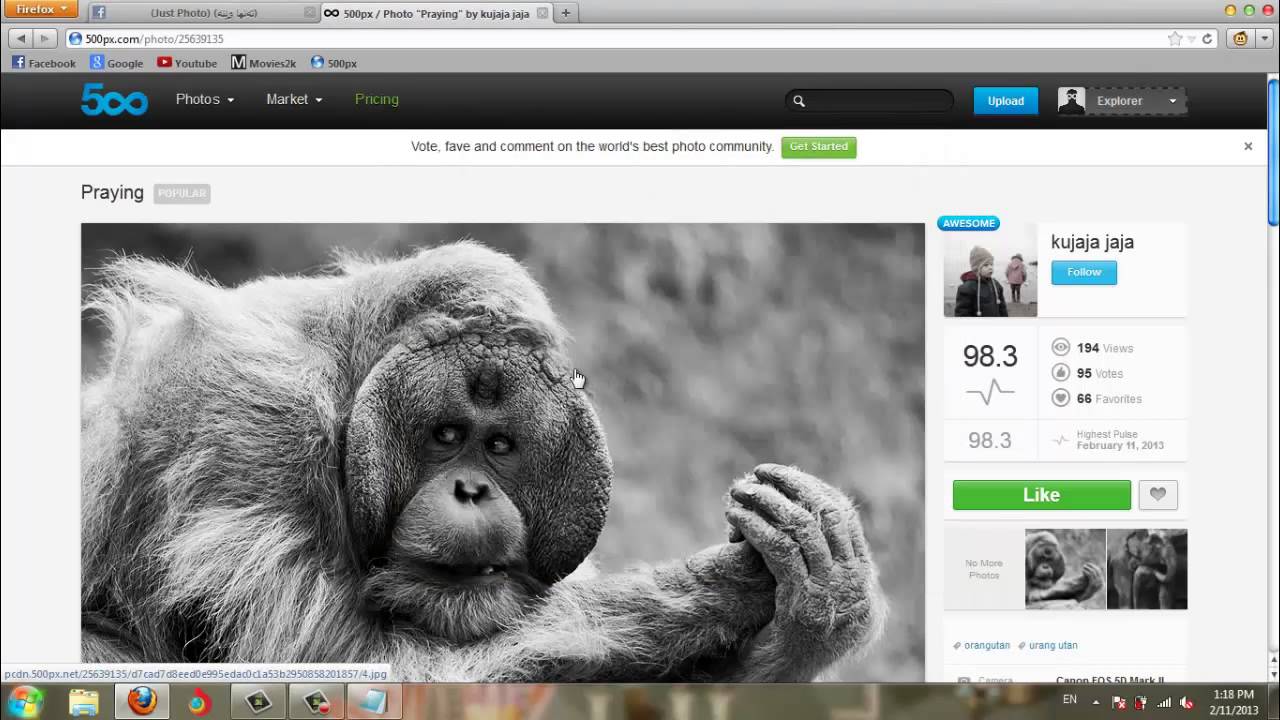Screen dimensions: 1280x720
Task: Click the Explorer user avatar icon
Action: 1071,100
